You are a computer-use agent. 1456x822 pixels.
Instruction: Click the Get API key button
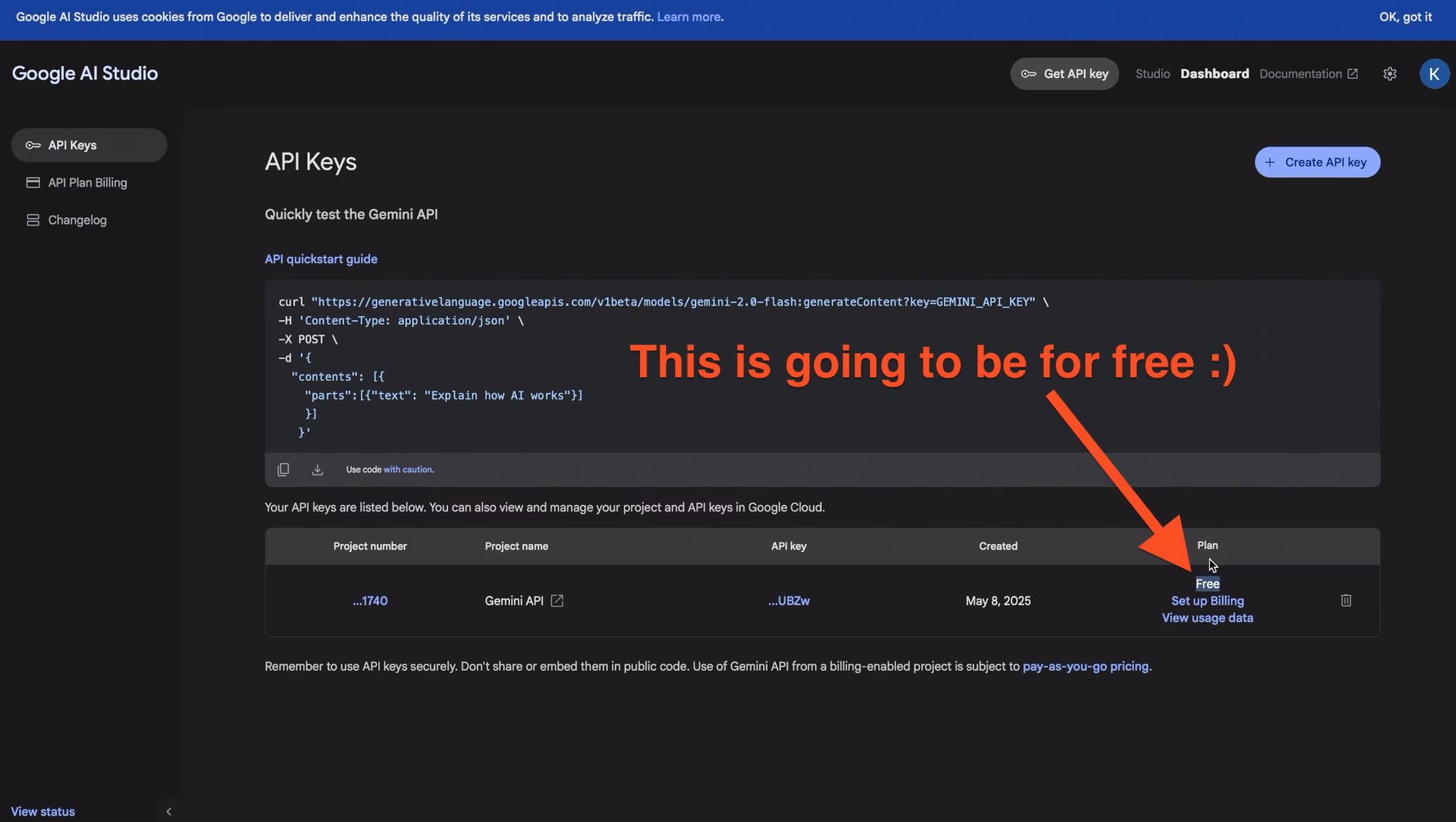(x=1064, y=74)
